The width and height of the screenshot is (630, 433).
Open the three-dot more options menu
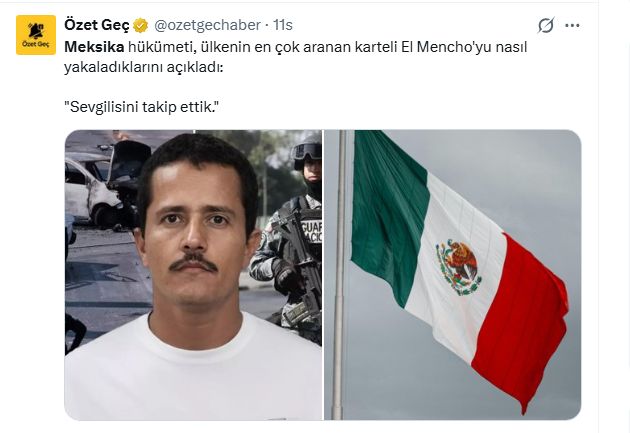pos(572,25)
